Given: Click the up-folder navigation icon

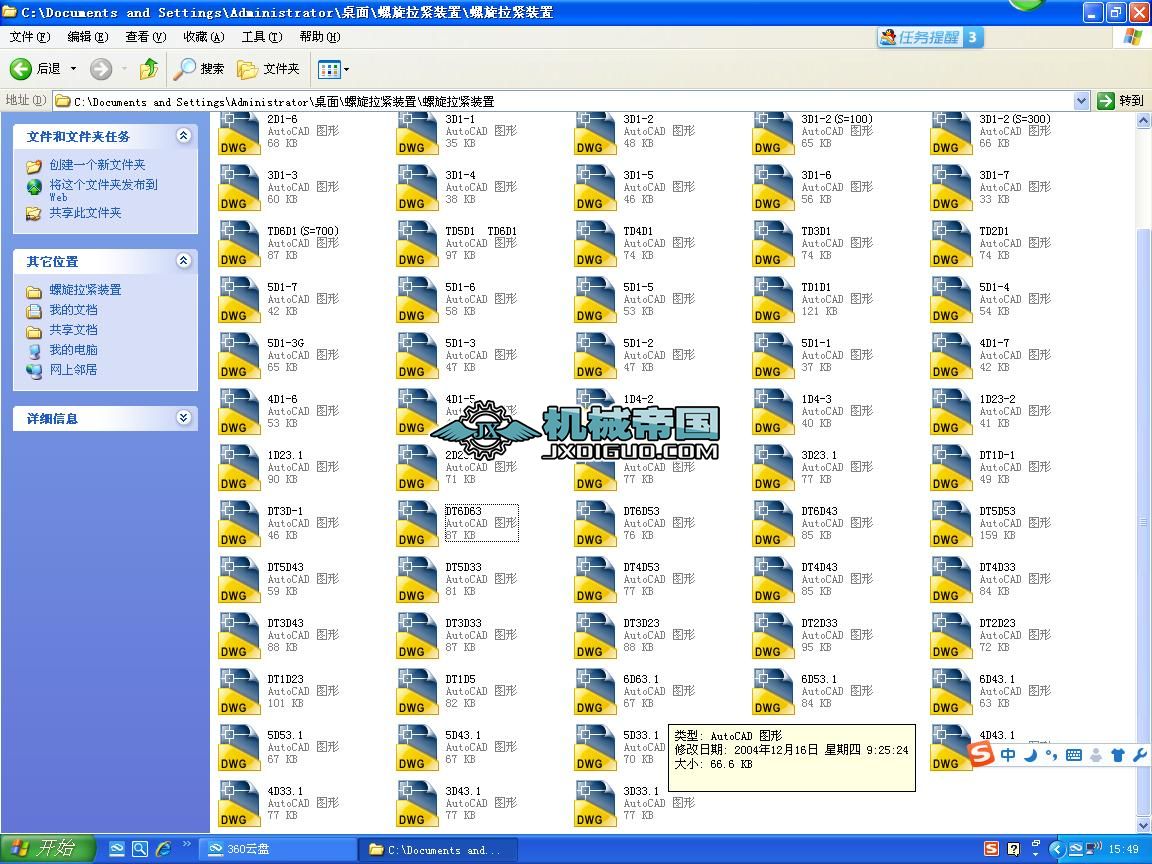Looking at the screenshot, I should [x=148, y=69].
